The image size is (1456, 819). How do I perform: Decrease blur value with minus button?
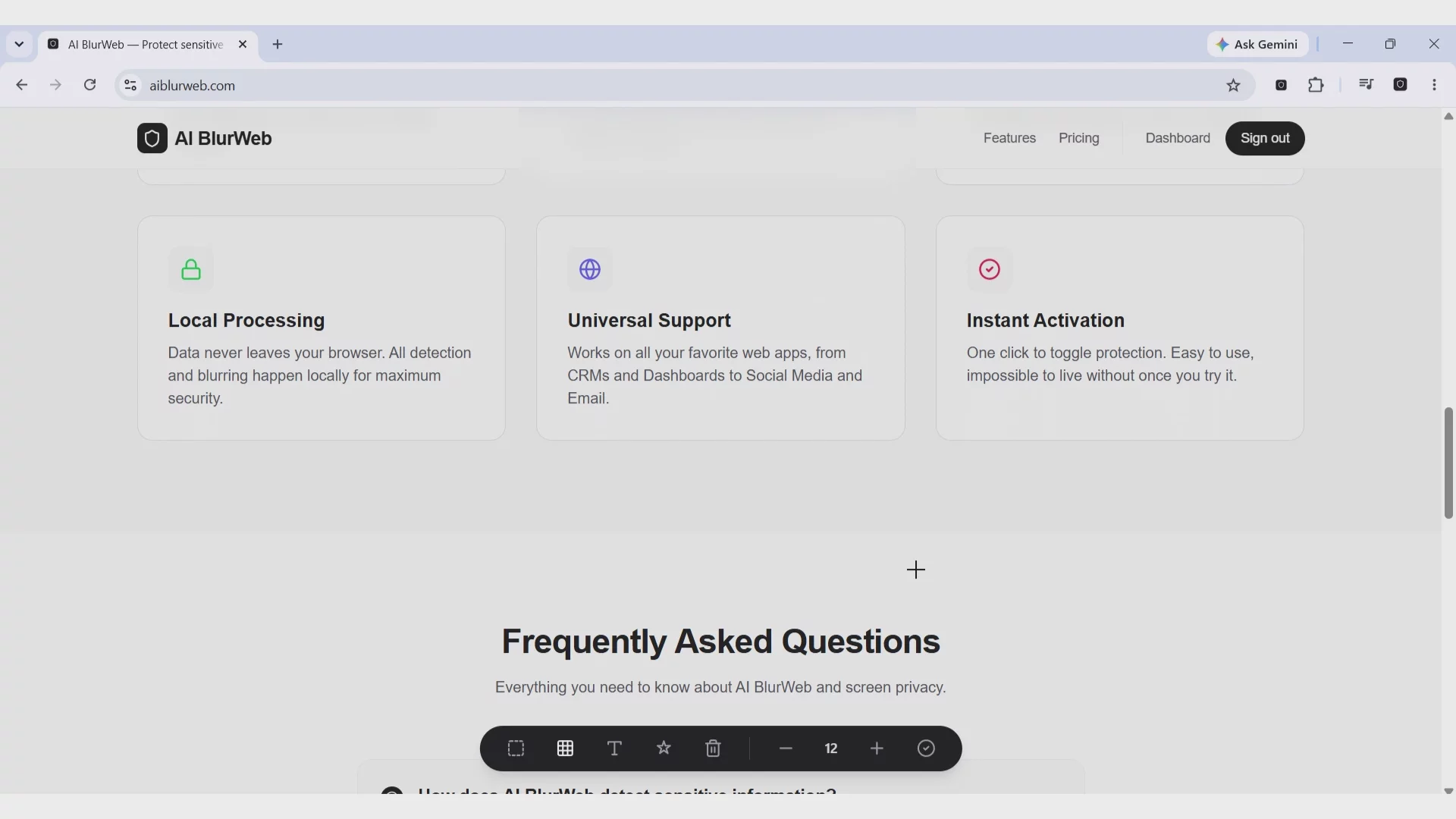click(786, 748)
